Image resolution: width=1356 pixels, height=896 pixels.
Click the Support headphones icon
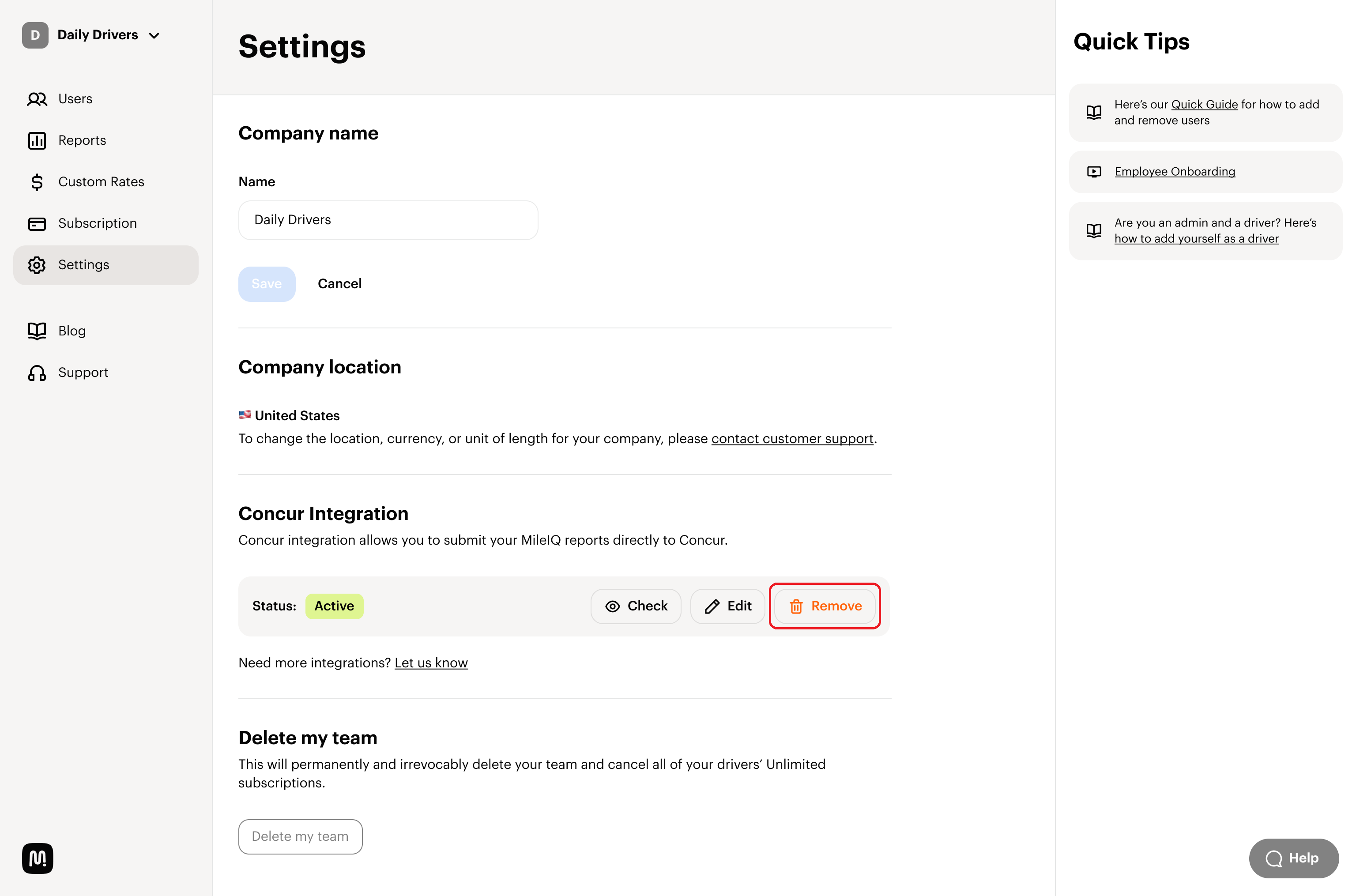37,373
